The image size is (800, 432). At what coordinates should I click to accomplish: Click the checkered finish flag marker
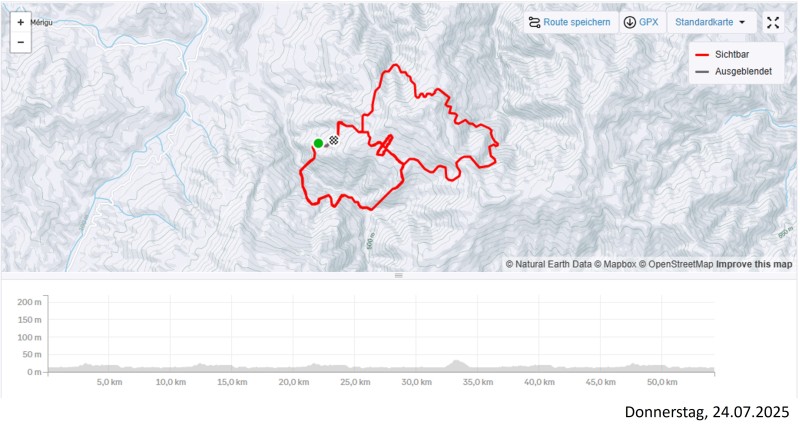334,140
